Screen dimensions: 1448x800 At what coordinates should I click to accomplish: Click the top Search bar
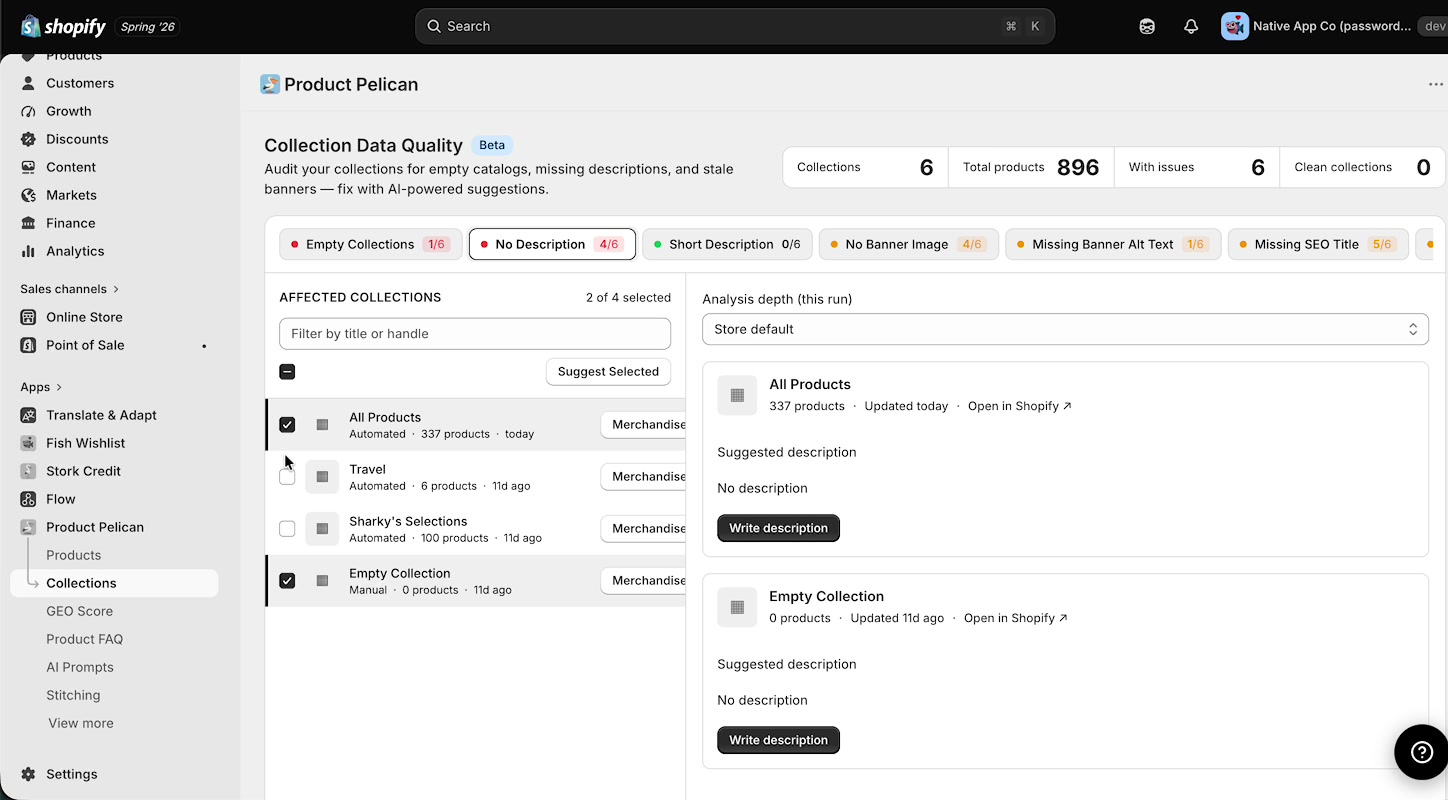735,26
